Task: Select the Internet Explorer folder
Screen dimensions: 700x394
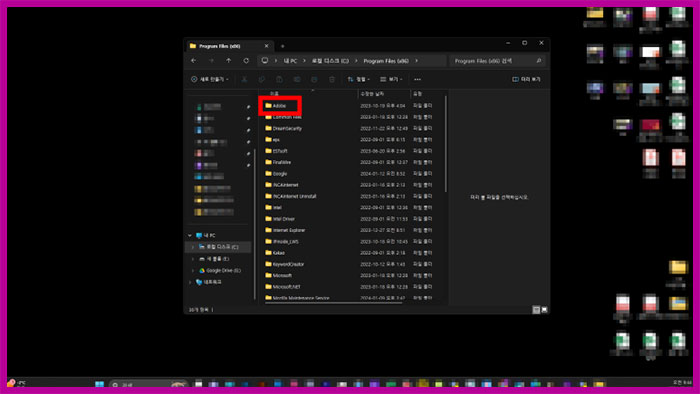Action: tap(289, 230)
